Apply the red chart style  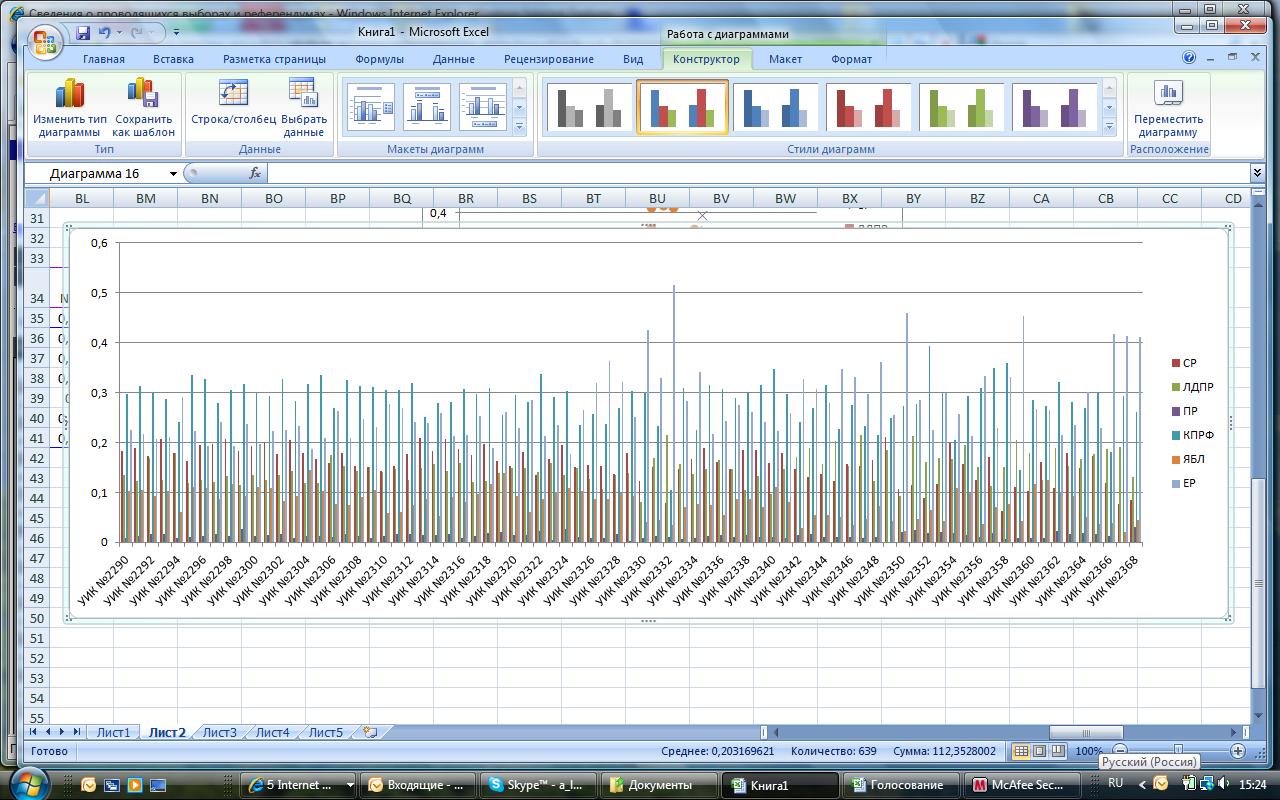click(868, 107)
